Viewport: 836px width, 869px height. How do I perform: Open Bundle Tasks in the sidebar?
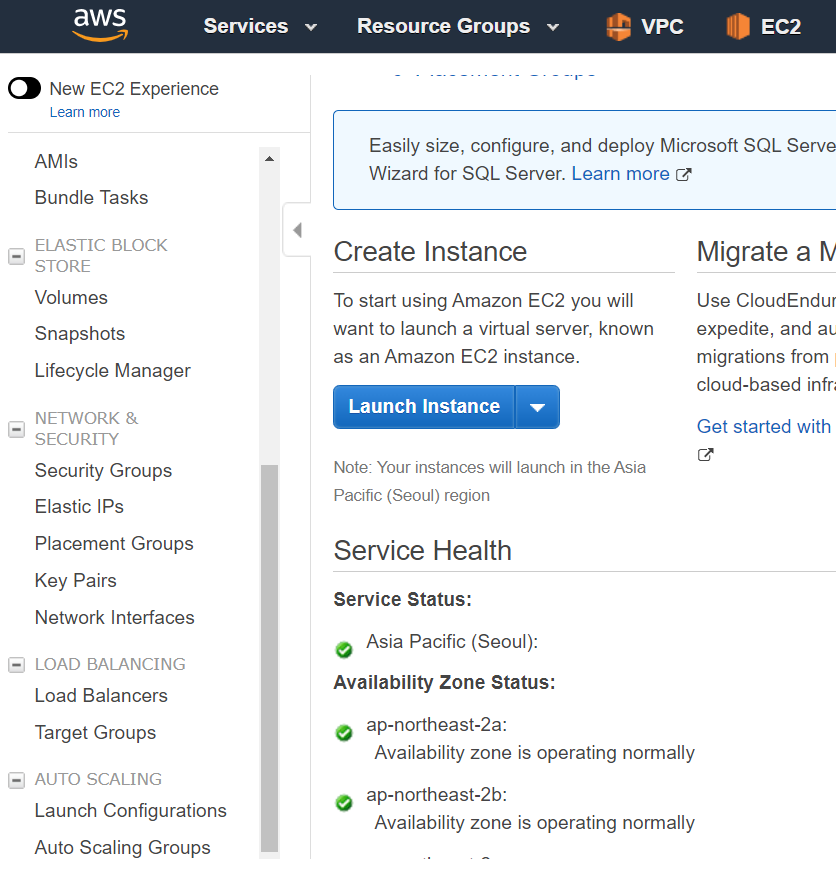click(91, 197)
